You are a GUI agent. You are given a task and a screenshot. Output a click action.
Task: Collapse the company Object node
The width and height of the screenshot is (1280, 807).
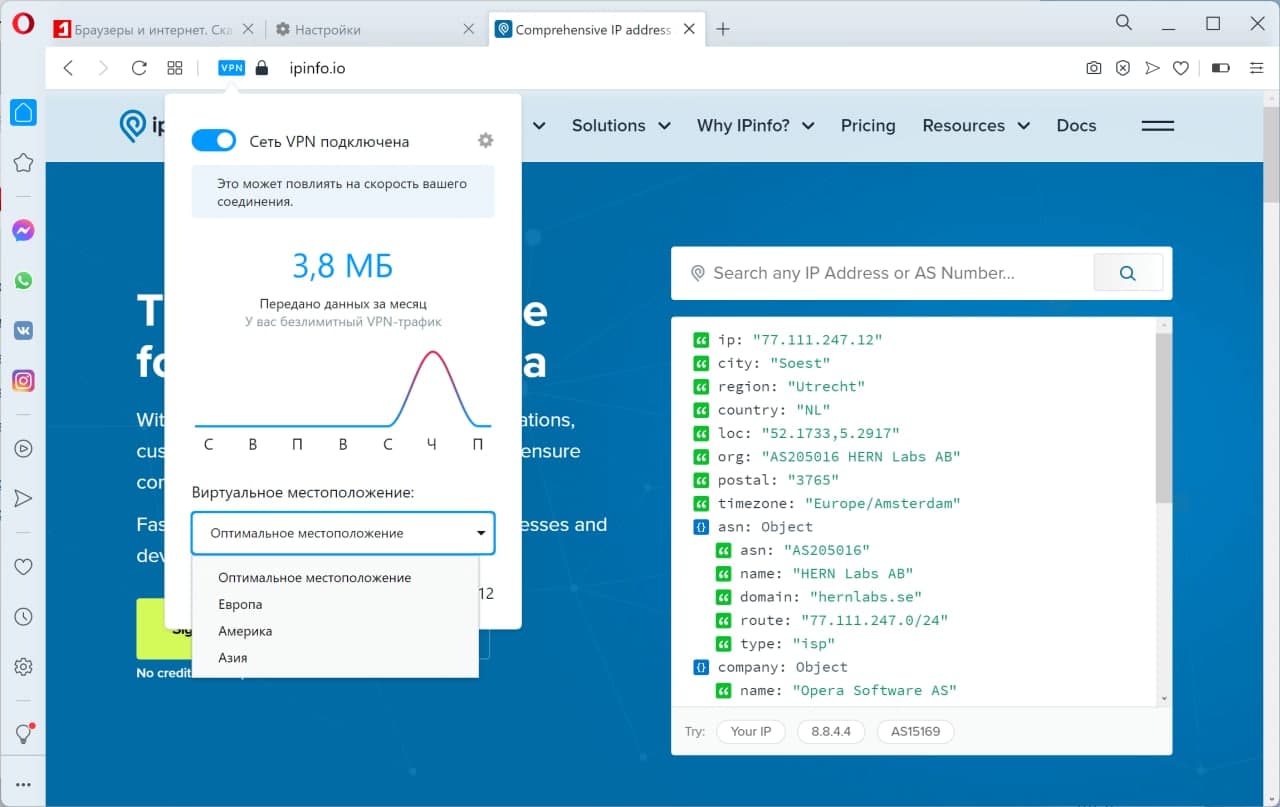701,667
